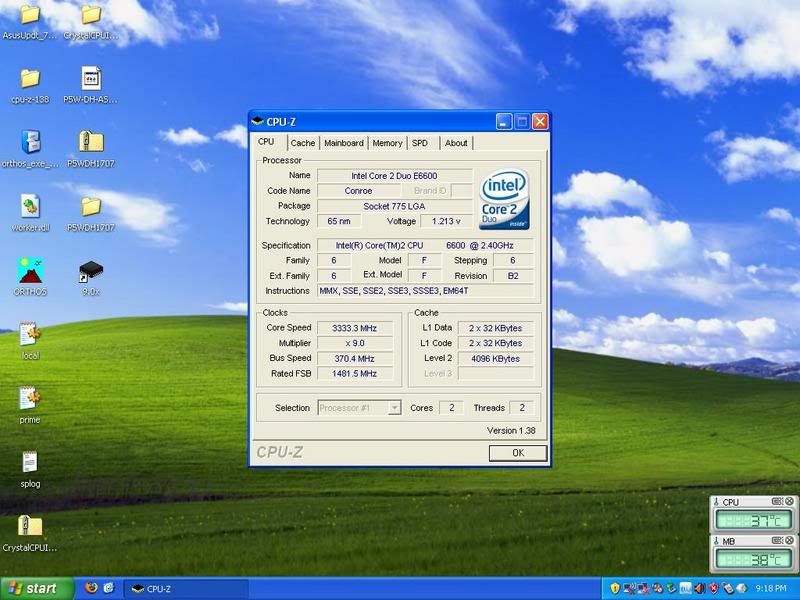Screen dimensions: 800x600
Task: Open the Windows start menu
Action: tap(36, 588)
